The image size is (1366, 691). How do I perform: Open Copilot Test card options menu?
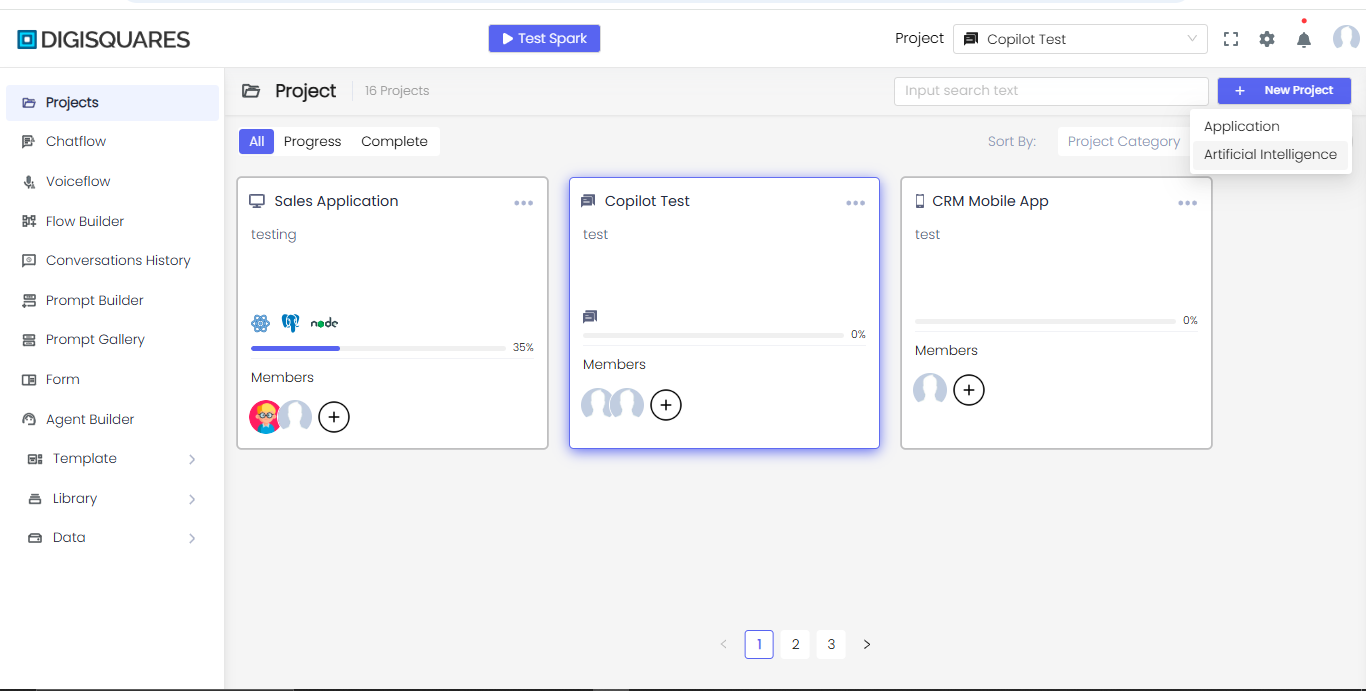[856, 203]
